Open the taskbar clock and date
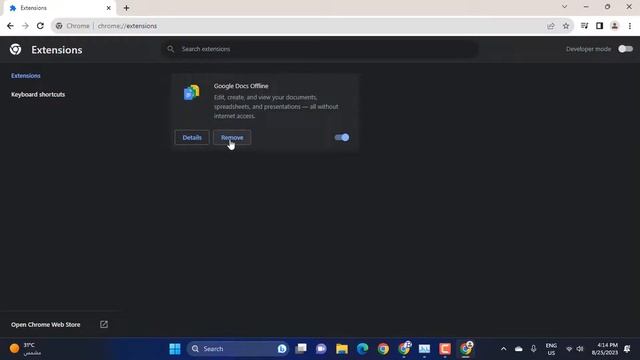Screen dimensions: 640x360 pyautogui.click(x=604, y=349)
